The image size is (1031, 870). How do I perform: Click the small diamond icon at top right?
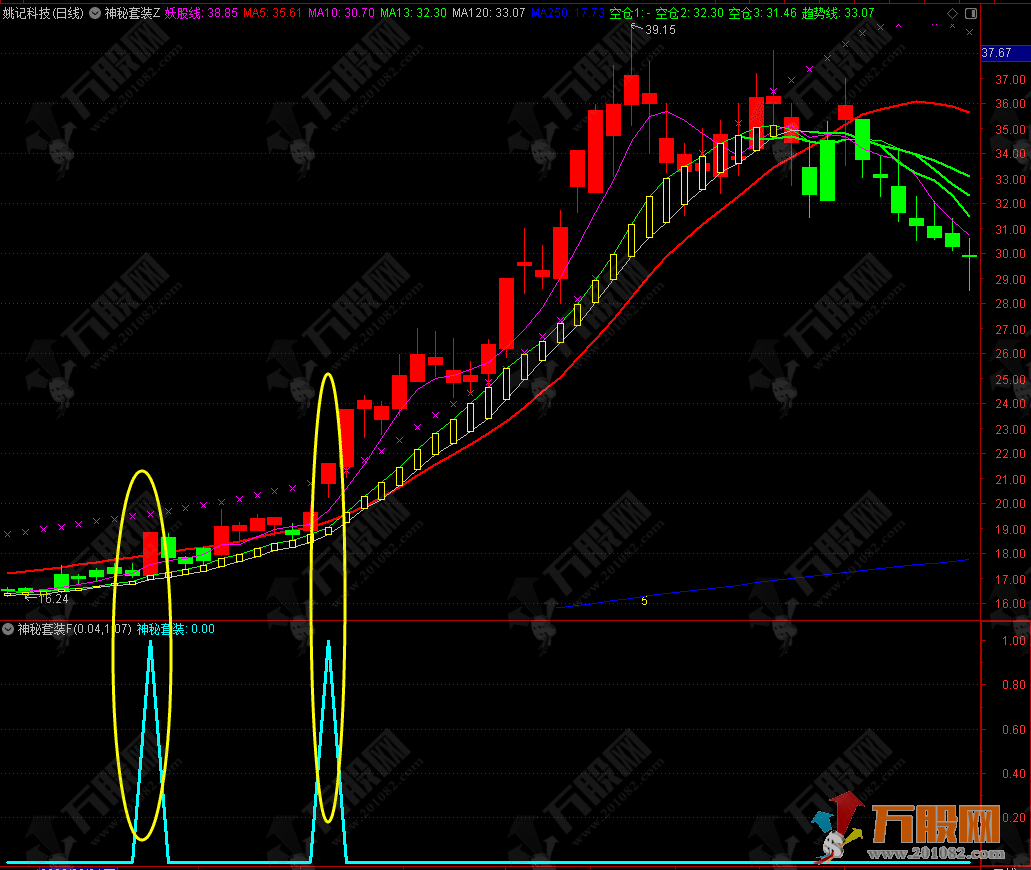coord(951,13)
